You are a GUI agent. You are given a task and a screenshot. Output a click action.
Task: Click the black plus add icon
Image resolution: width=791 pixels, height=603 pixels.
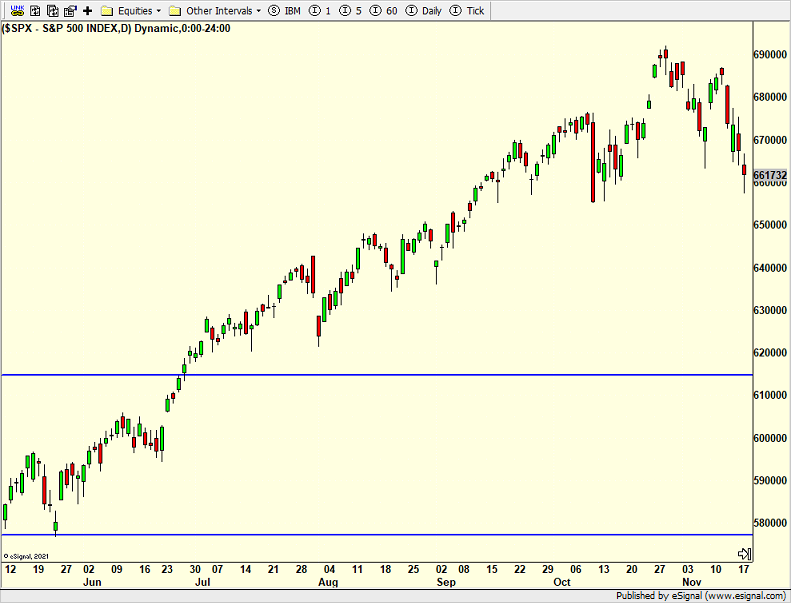click(x=88, y=10)
